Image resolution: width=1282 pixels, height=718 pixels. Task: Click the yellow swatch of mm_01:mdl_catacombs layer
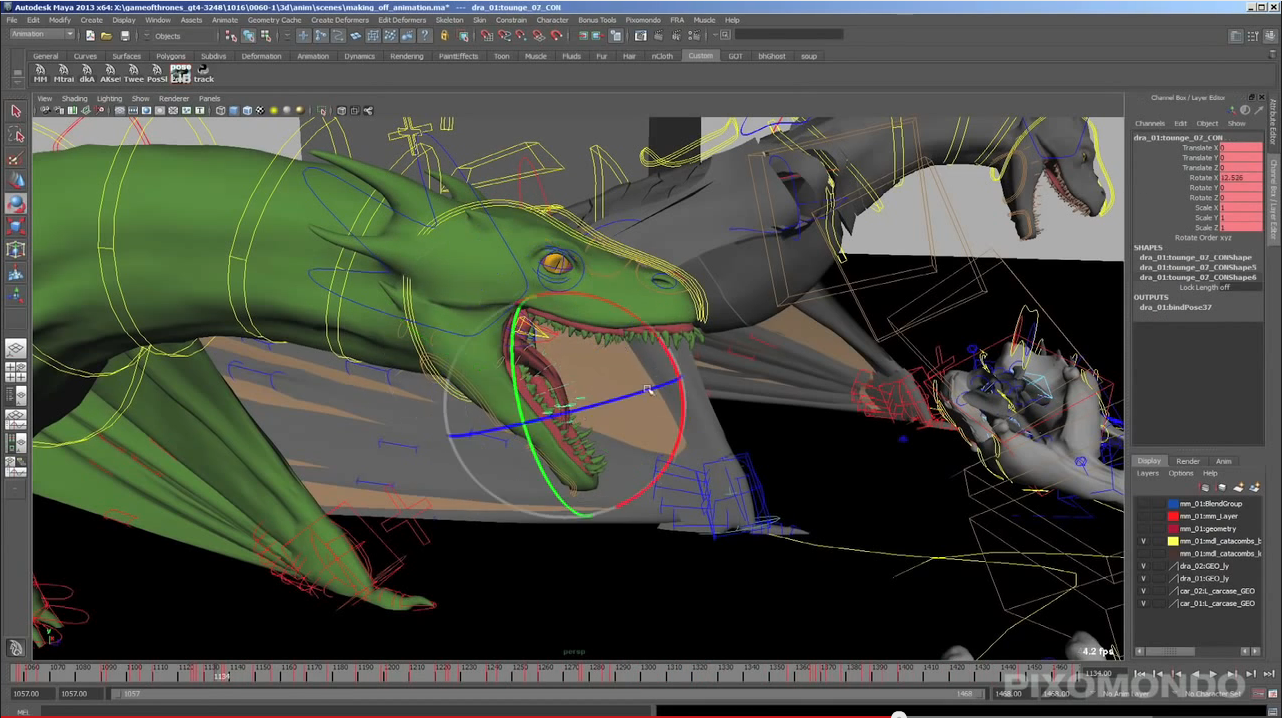pos(1173,541)
